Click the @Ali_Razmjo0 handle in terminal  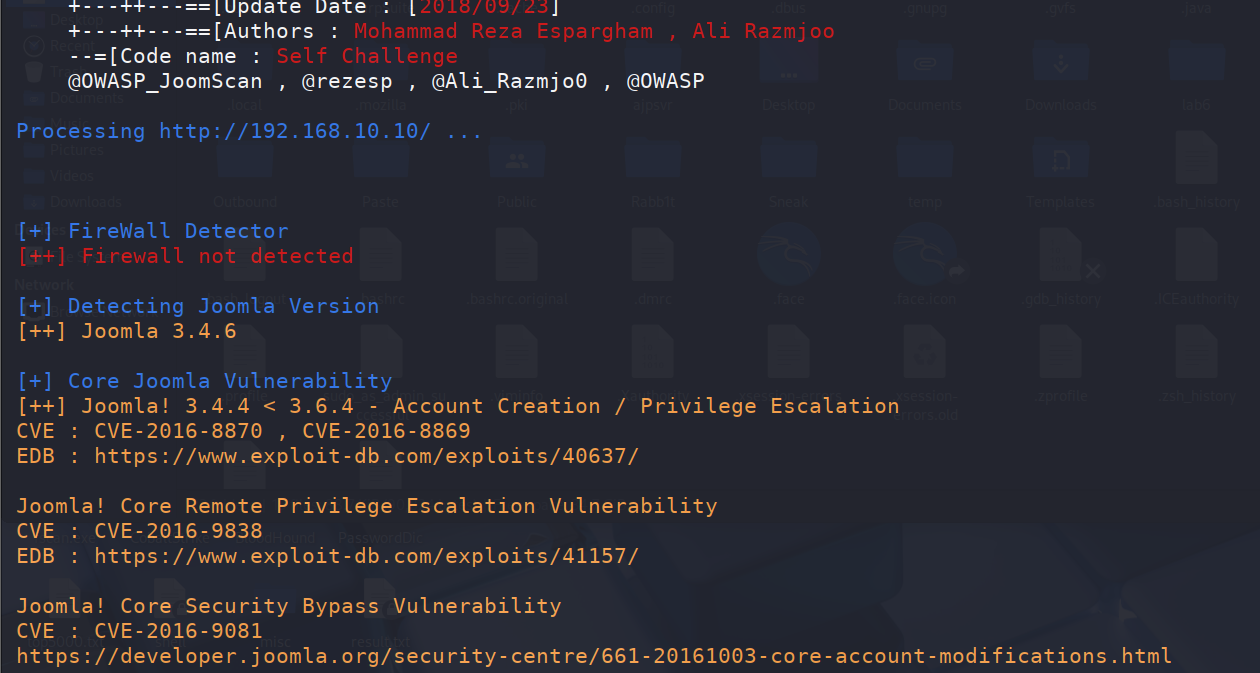(509, 81)
